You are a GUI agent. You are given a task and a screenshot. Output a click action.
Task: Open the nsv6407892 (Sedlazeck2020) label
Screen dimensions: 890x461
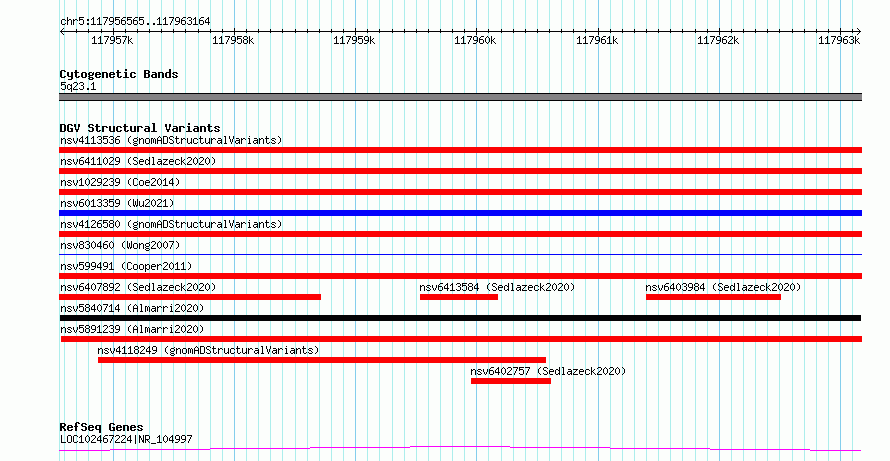click(x=138, y=287)
